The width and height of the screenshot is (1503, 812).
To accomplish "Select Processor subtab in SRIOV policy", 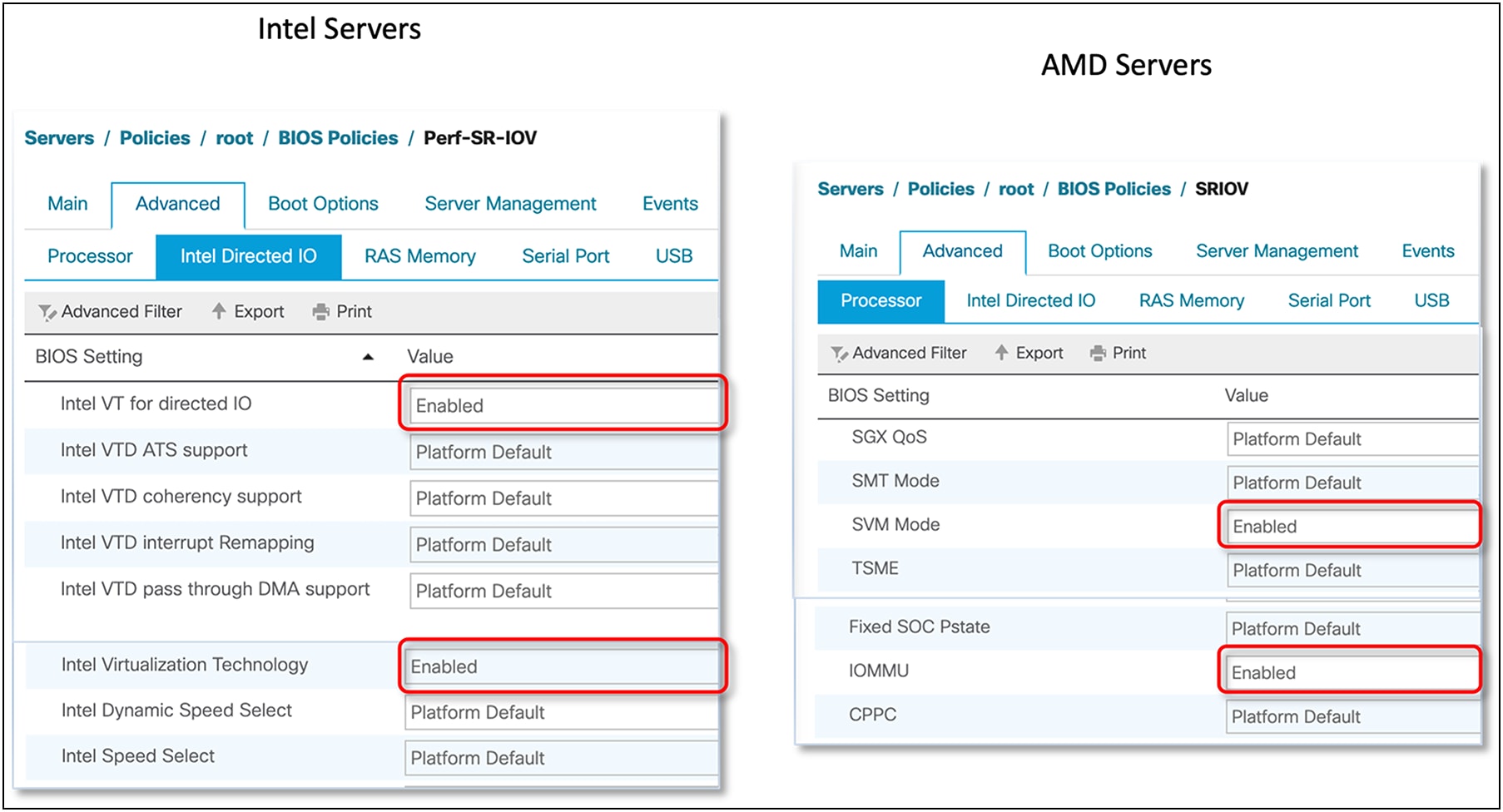I will tap(881, 301).
